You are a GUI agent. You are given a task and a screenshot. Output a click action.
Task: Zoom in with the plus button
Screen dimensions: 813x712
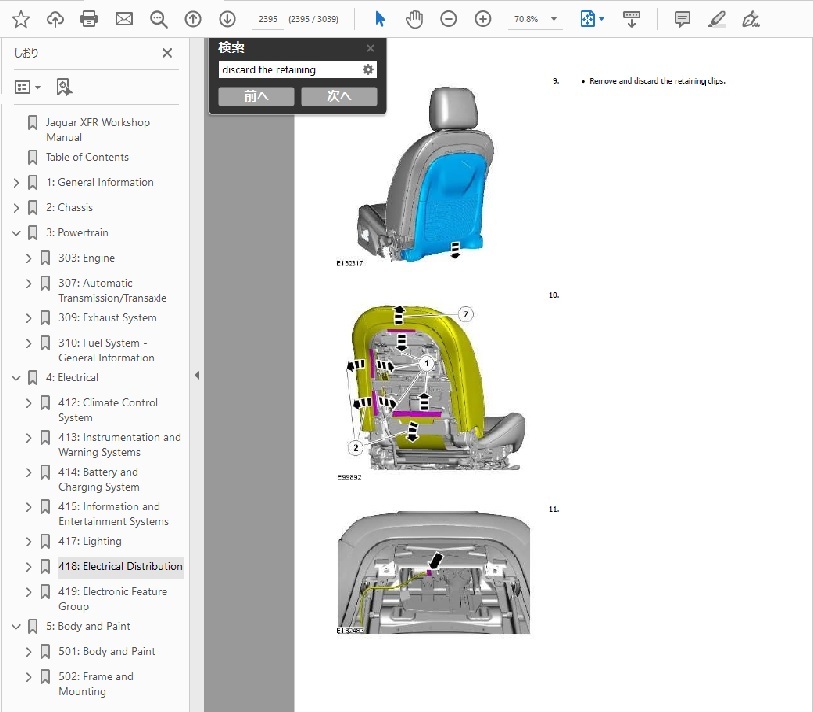(483, 19)
